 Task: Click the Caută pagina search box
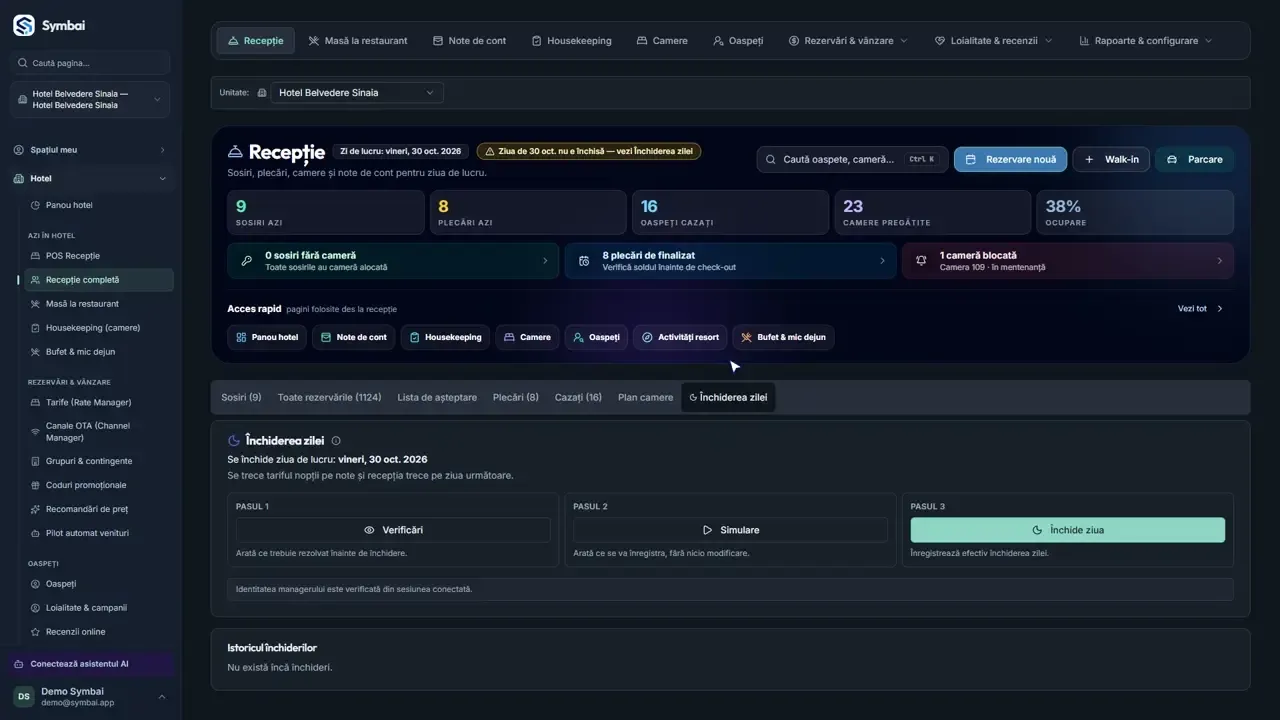point(90,63)
